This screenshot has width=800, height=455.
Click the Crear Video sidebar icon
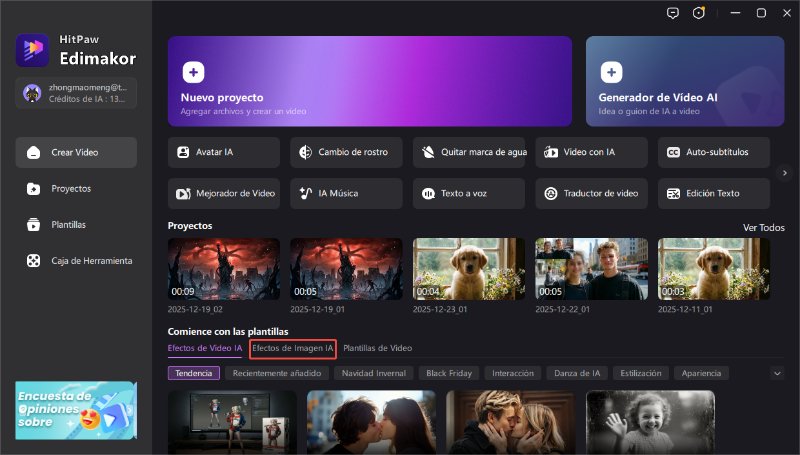coord(34,153)
